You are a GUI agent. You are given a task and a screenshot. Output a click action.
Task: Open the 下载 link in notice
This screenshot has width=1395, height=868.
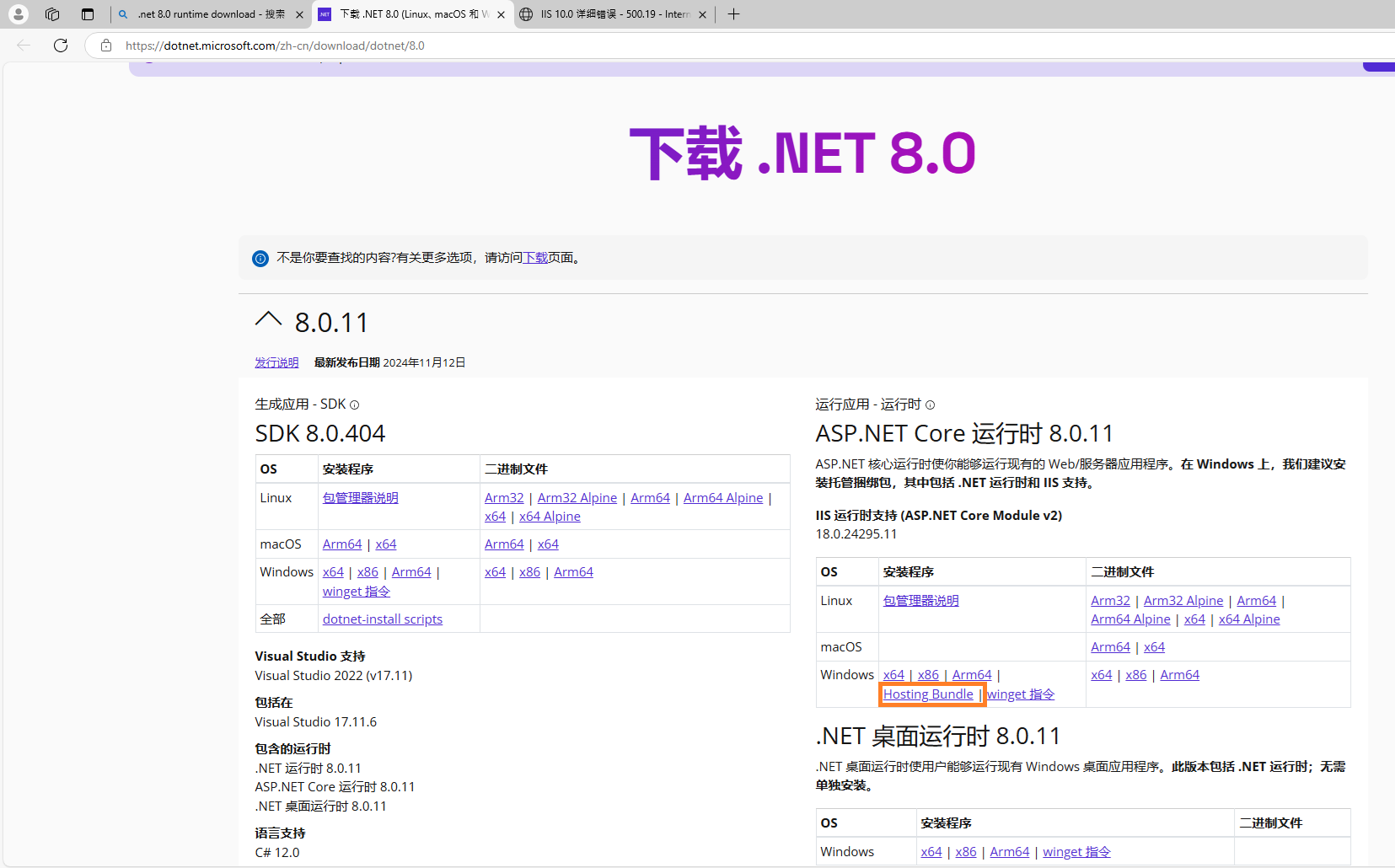coord(535,258)
